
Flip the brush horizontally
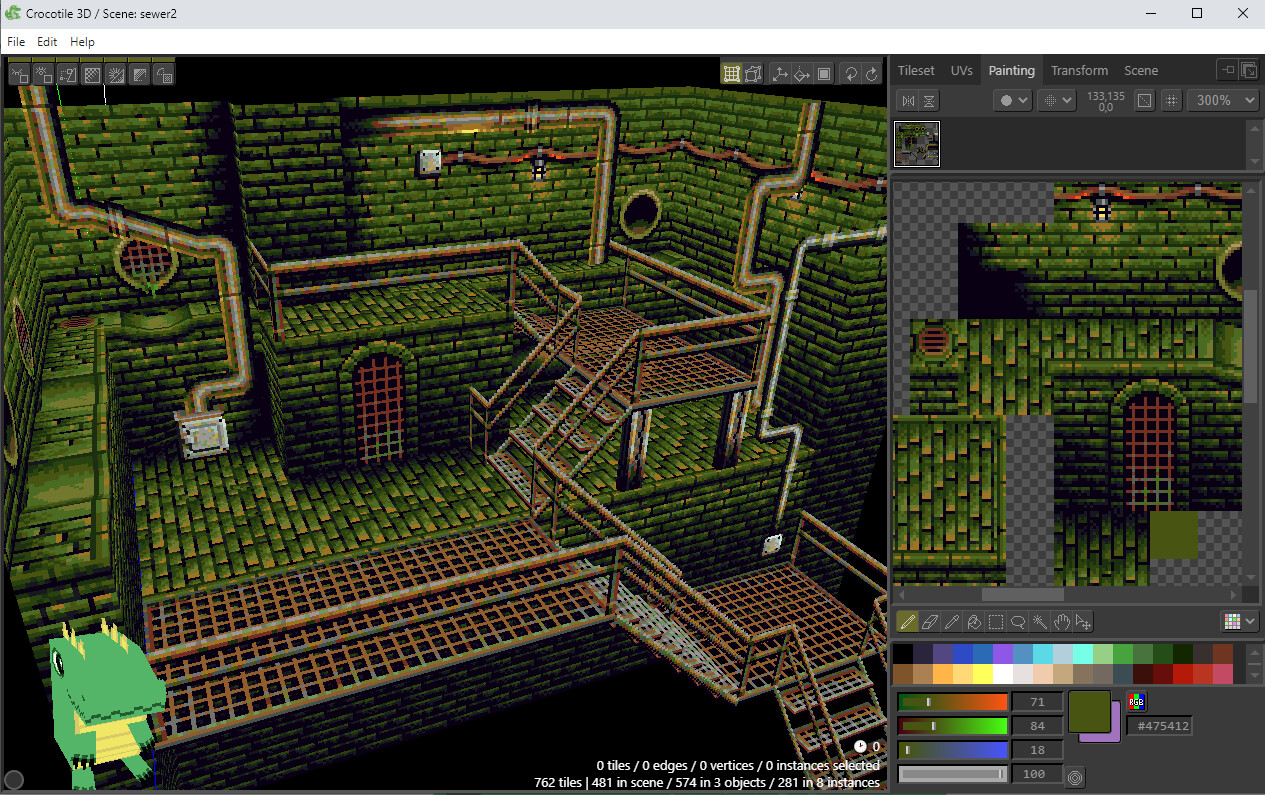(x=908, y=100)
